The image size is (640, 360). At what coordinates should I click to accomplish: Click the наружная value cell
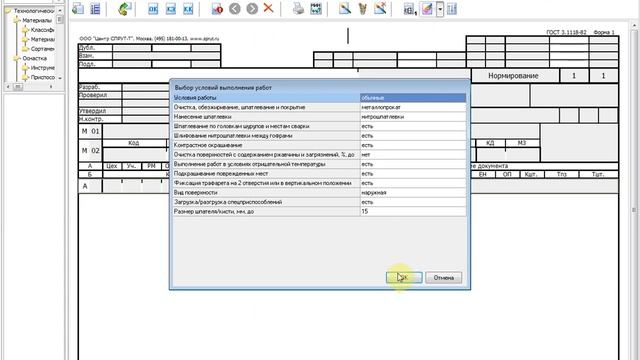coord(413,193)
